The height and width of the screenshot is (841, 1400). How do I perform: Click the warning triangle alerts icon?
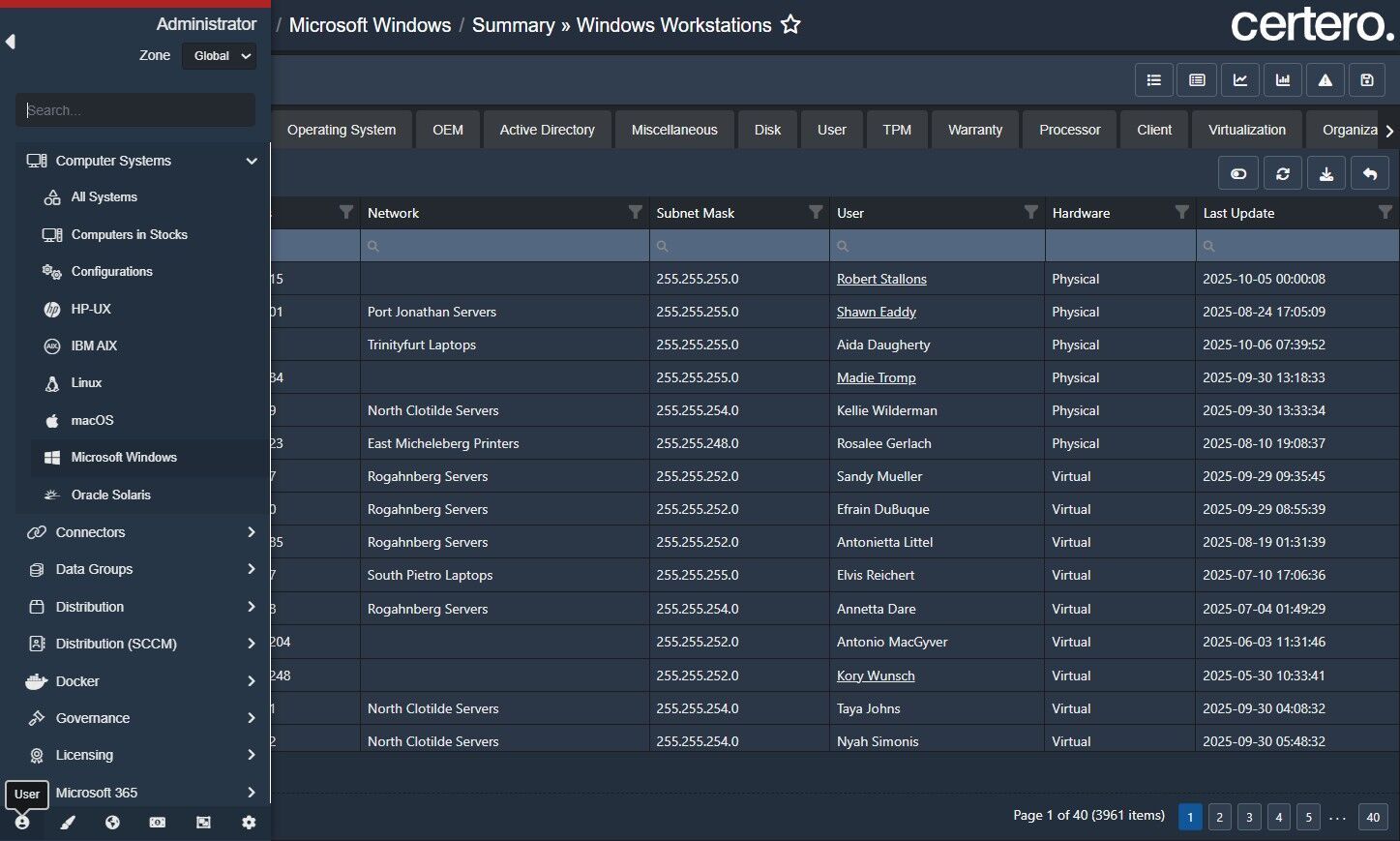[1325, 80]
